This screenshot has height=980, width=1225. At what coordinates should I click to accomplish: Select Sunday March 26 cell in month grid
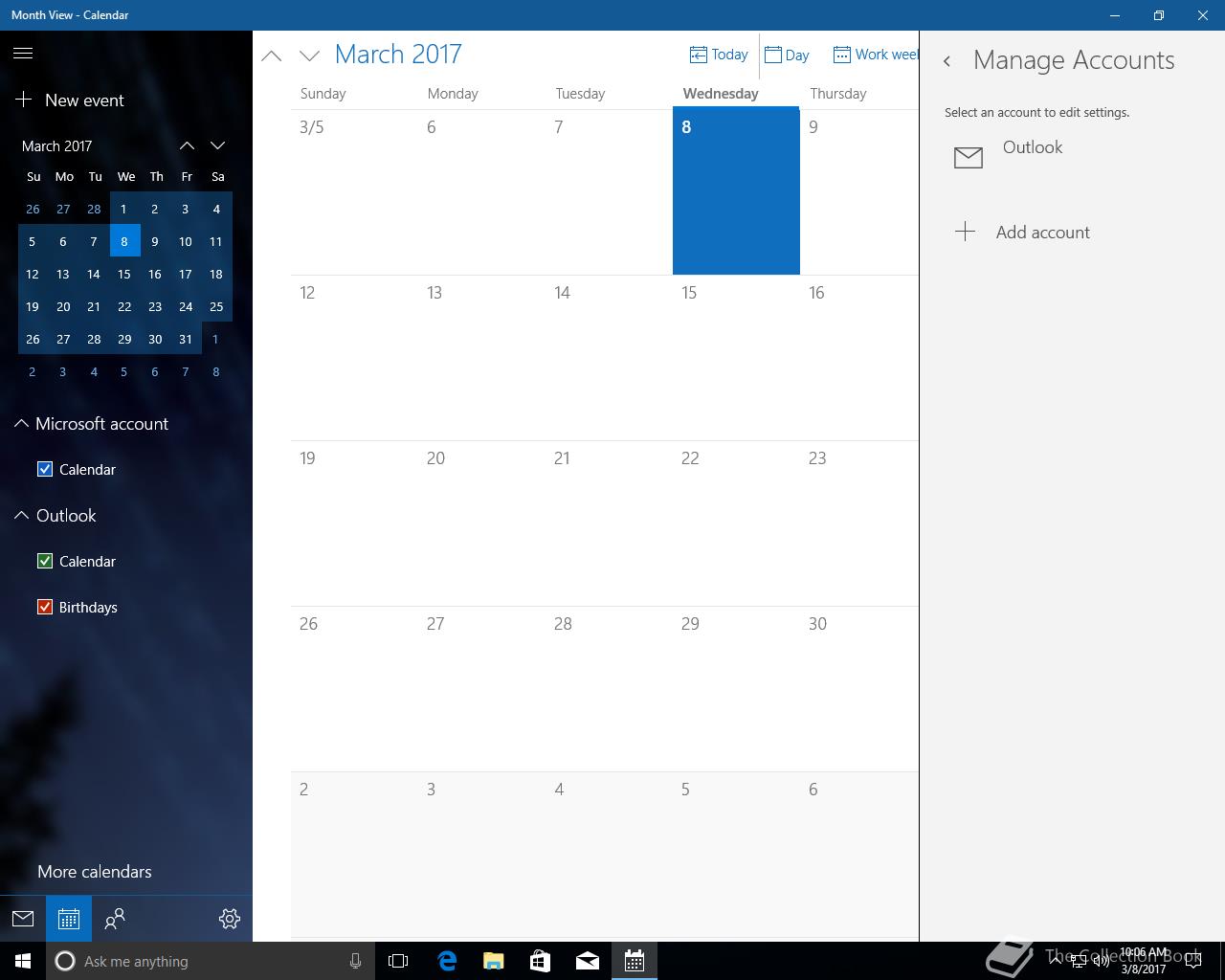354,689
